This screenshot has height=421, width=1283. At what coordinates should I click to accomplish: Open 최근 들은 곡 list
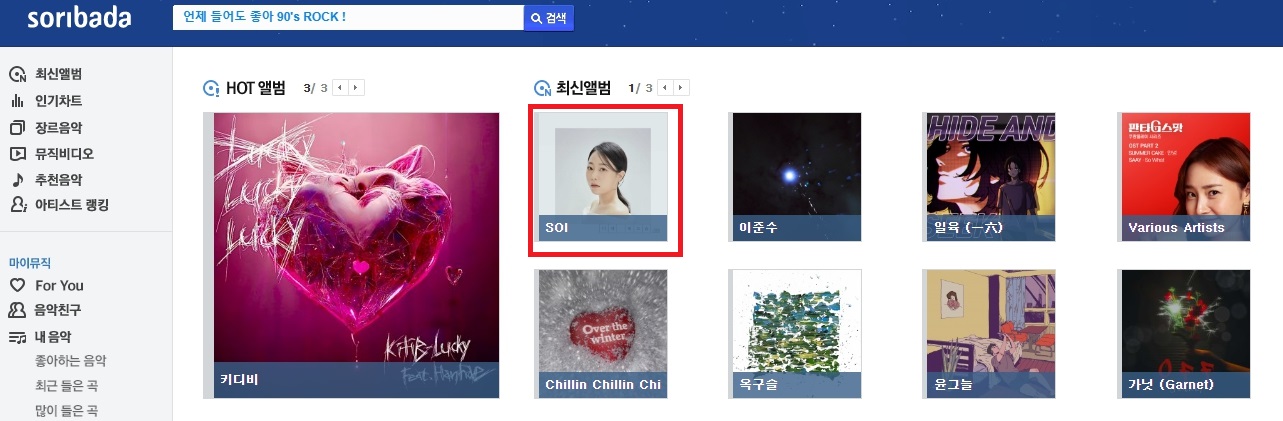(66, 386)
